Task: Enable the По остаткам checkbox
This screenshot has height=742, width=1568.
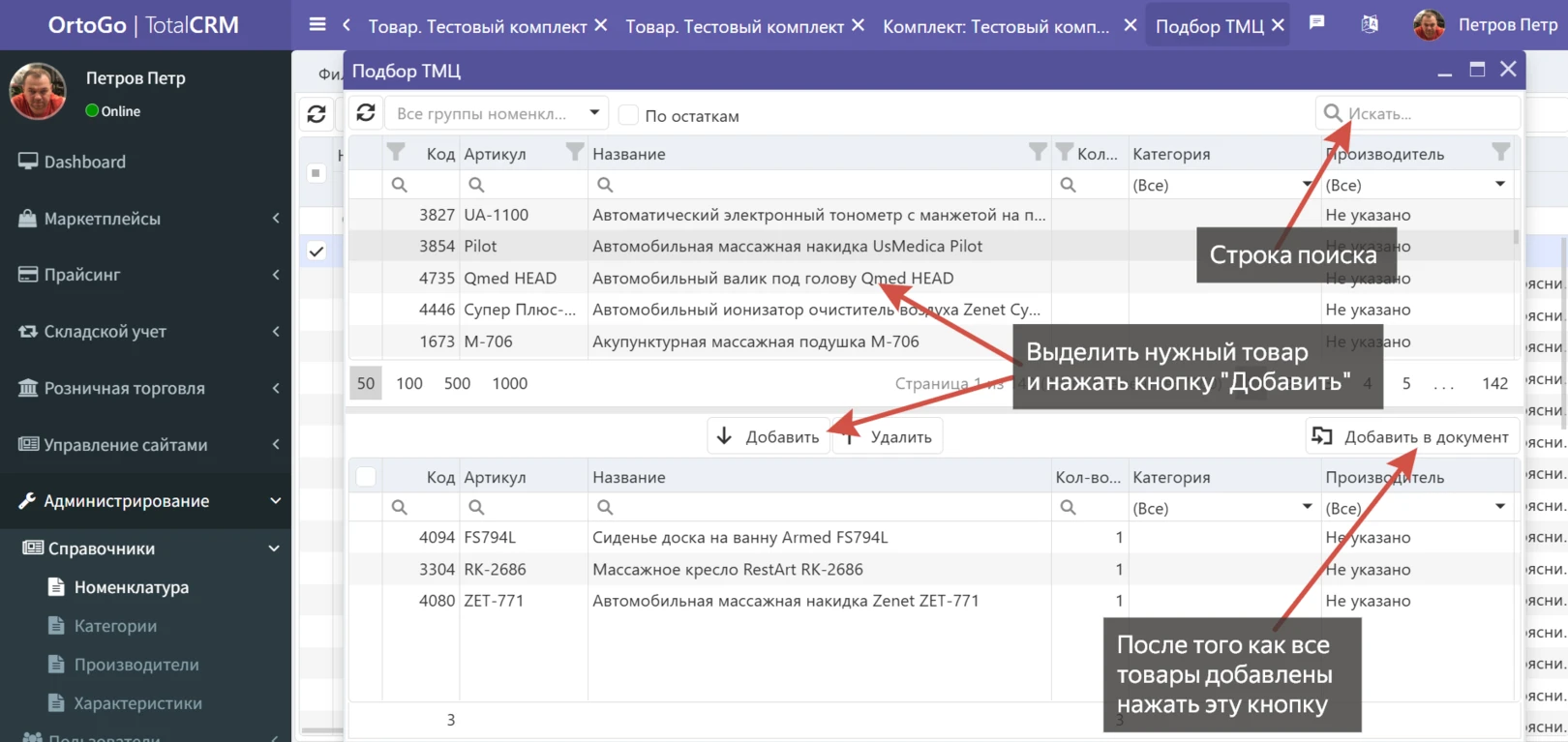Action: [629, 115]
